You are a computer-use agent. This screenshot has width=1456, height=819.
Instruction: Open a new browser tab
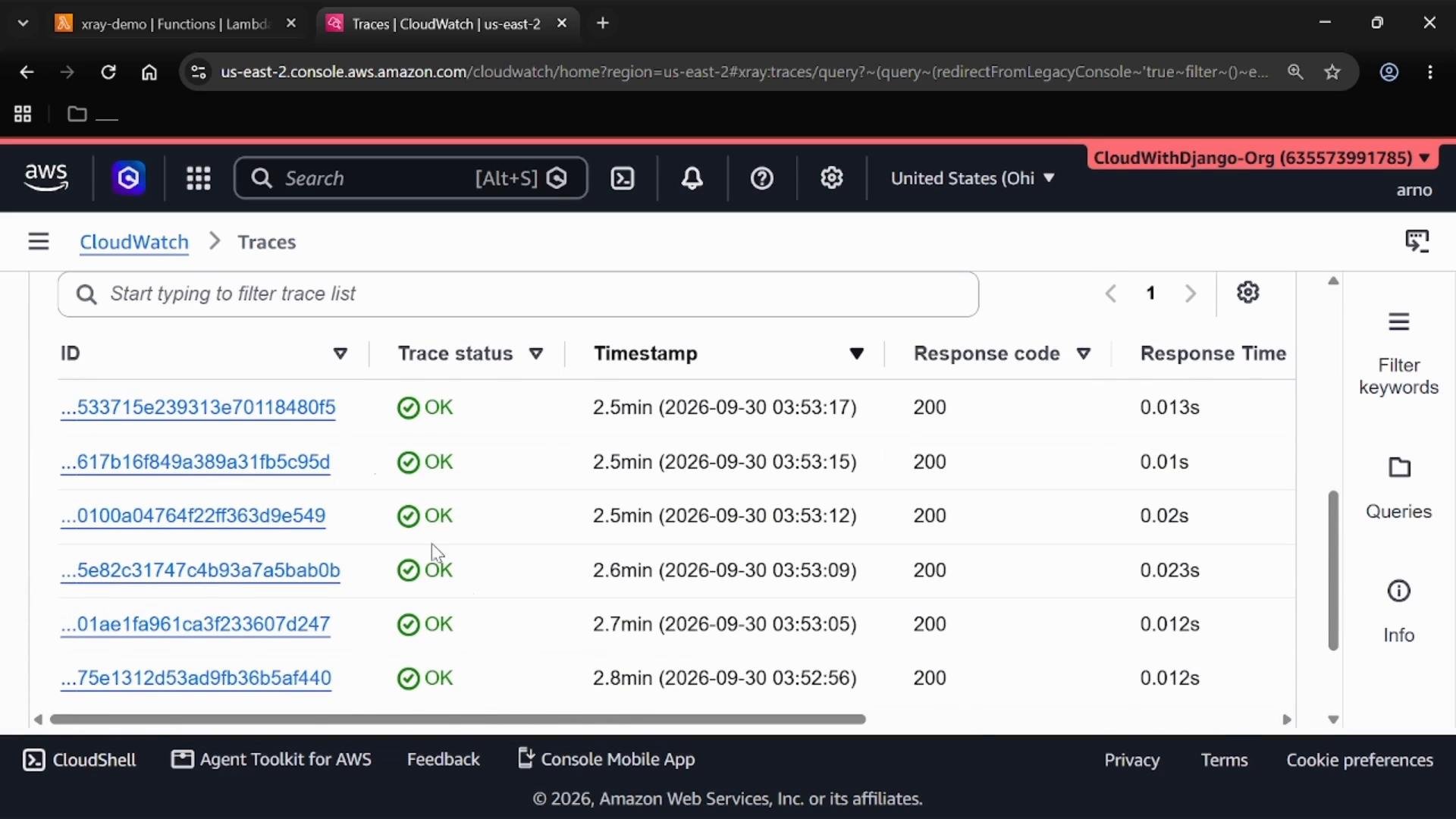(603, 24)
